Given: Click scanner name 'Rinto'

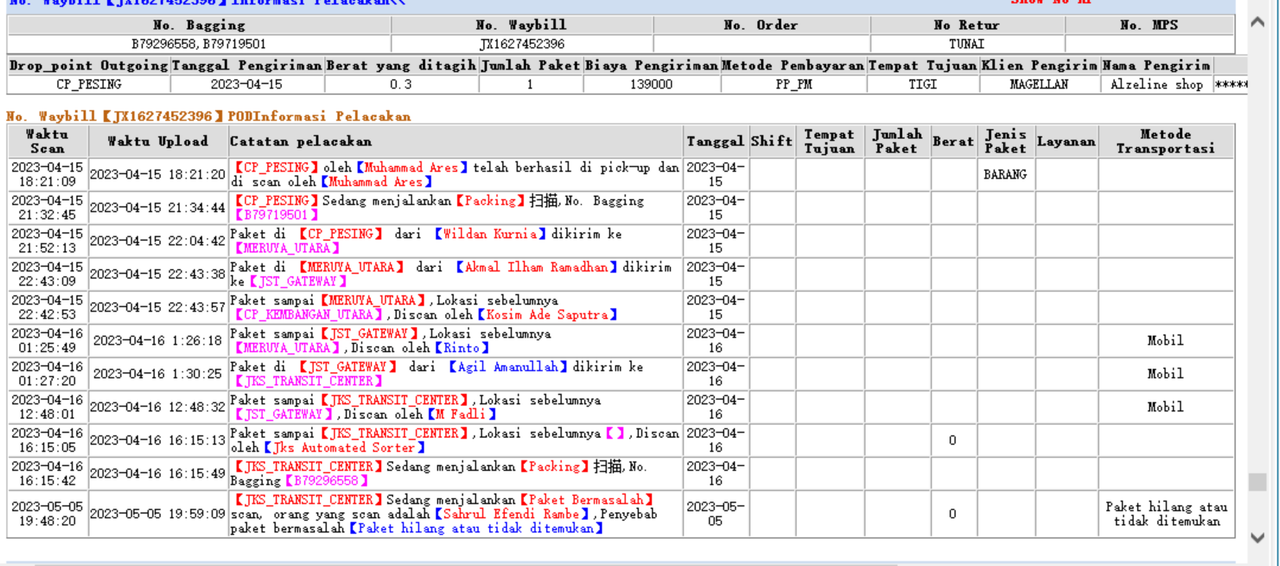Looking at the screenshot, I should click(x=462, y=348).
